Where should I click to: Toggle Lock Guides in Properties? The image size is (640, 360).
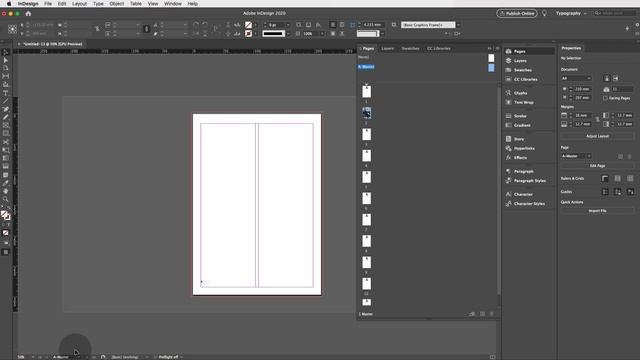[618, 192]
